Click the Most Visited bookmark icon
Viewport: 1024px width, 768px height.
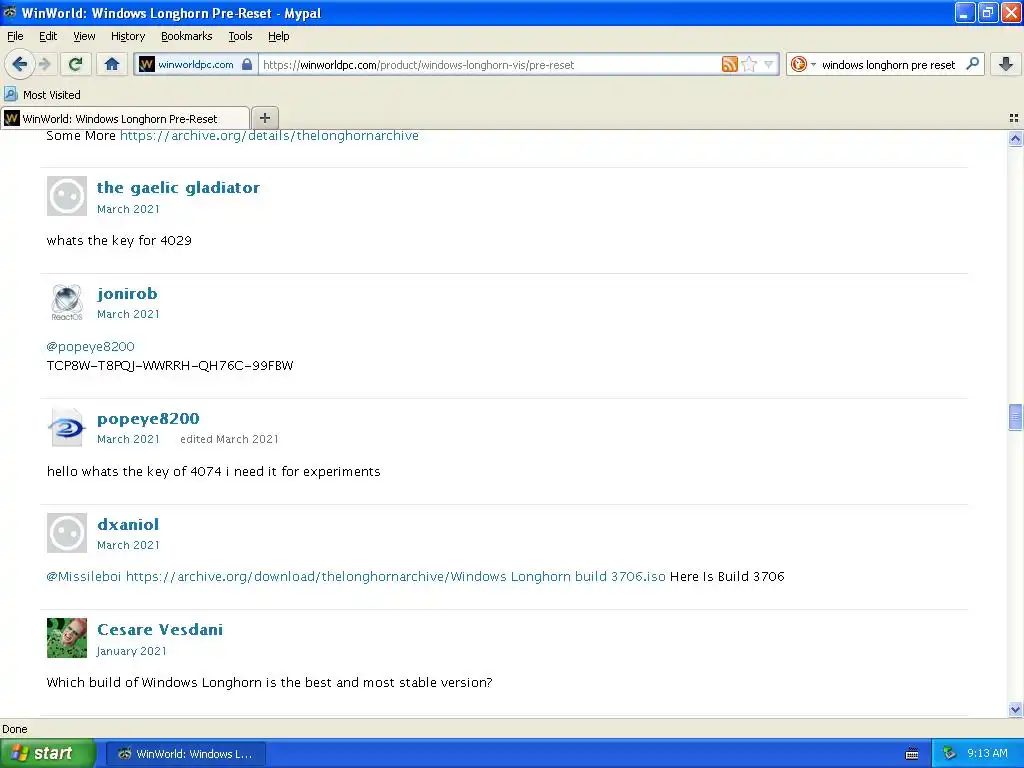click(x=10, y=94)
